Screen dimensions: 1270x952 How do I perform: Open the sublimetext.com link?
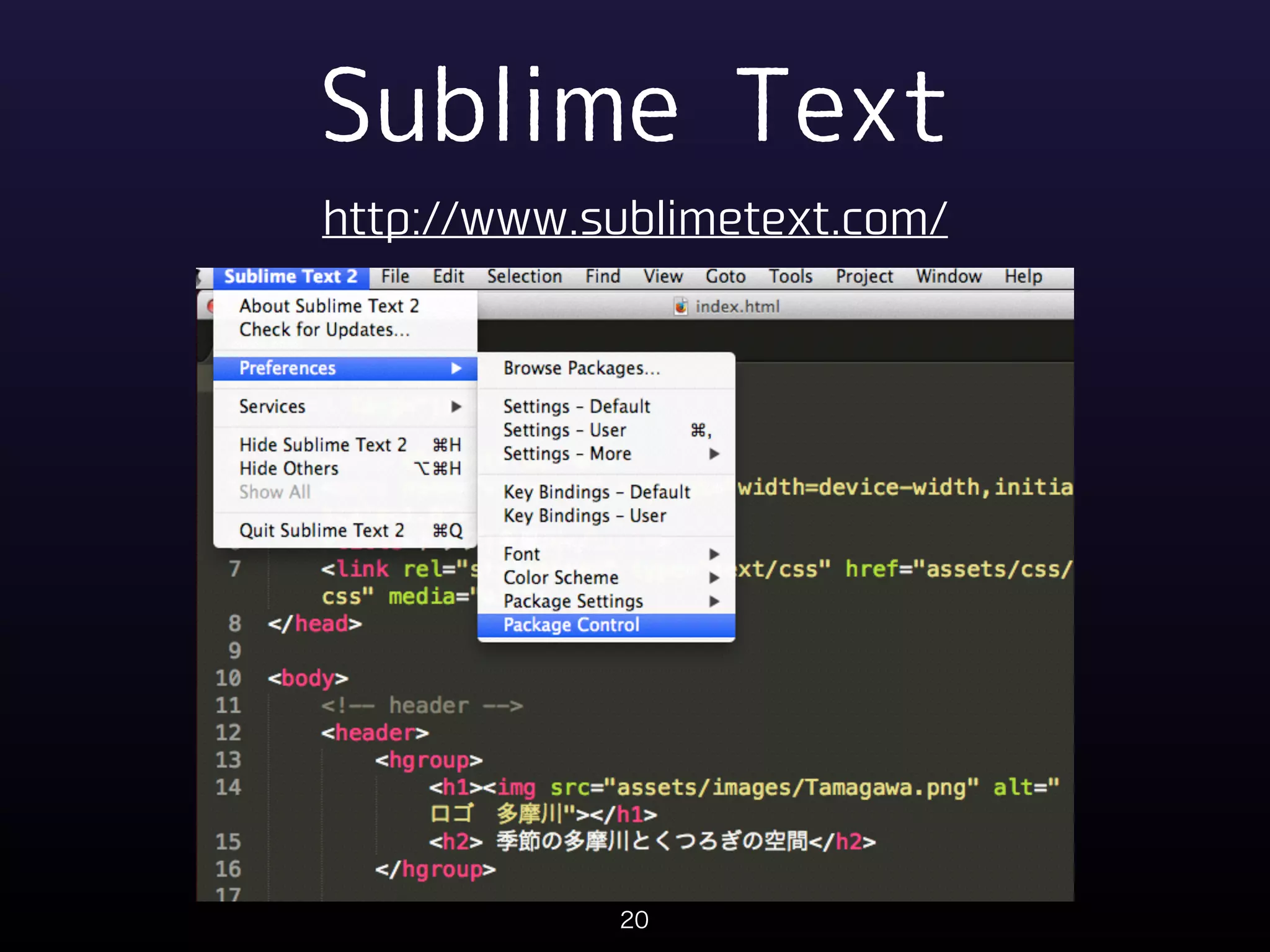[634, 218]
